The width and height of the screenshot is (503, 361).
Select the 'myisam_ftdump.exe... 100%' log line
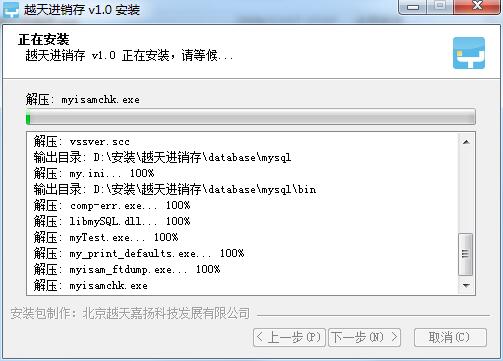[127, 269]
